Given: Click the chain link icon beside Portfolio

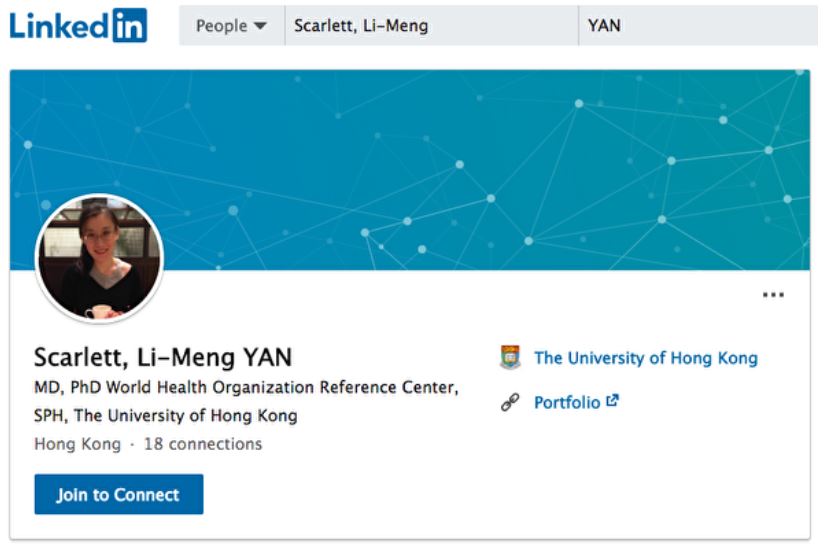Looking at the screenshot, I should tap(509, 403).
